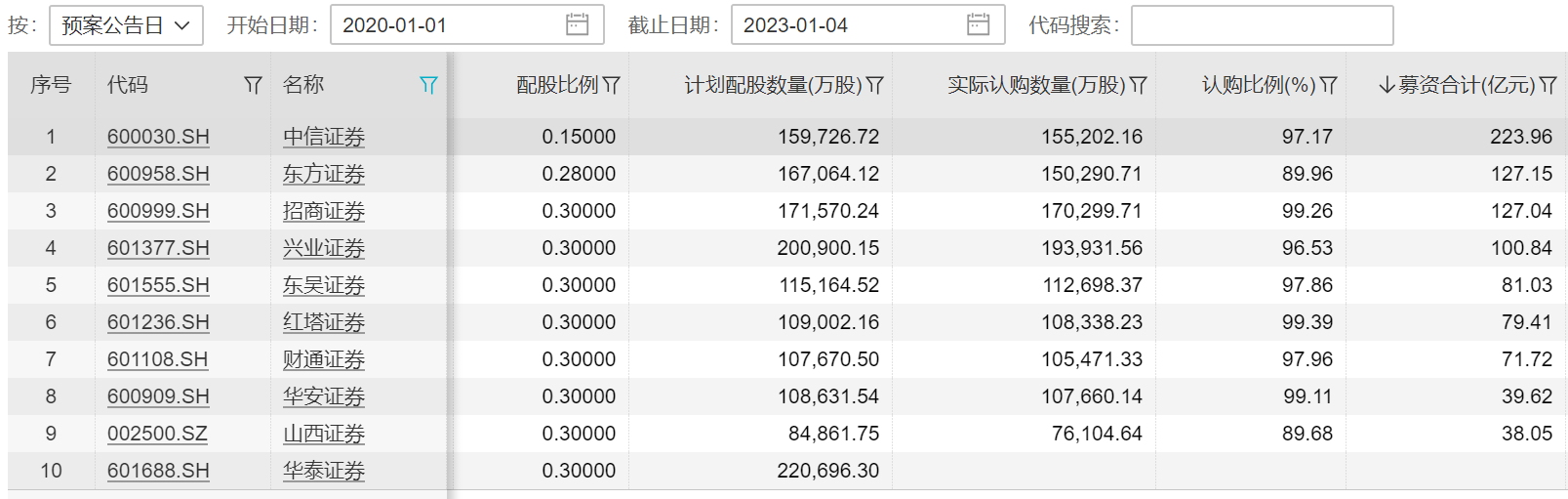Open filter for 募资合计(亿元) column

coord(1548,86)
